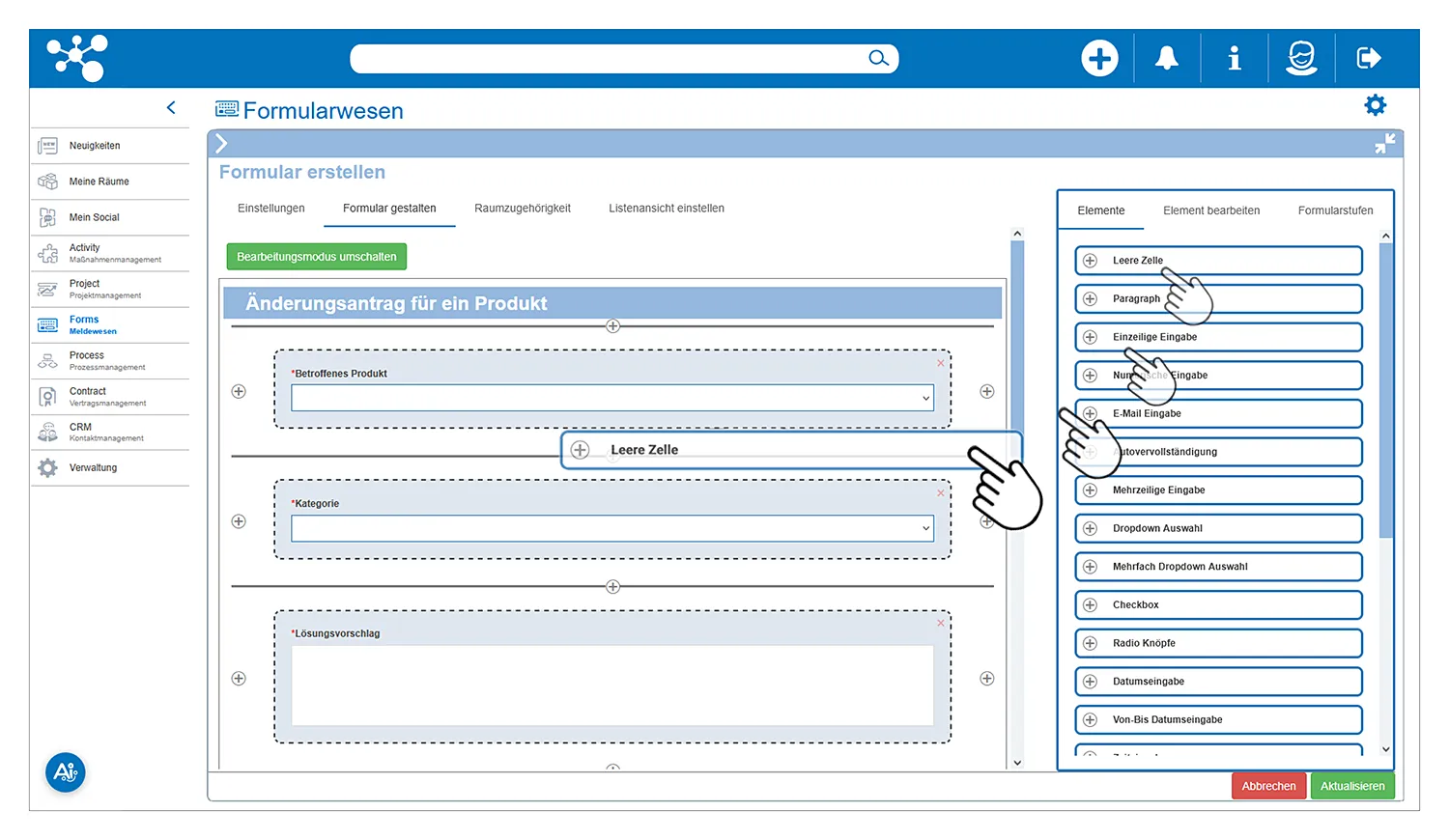
Task: Open the info icon in header
Action: tap(1234, 59)
